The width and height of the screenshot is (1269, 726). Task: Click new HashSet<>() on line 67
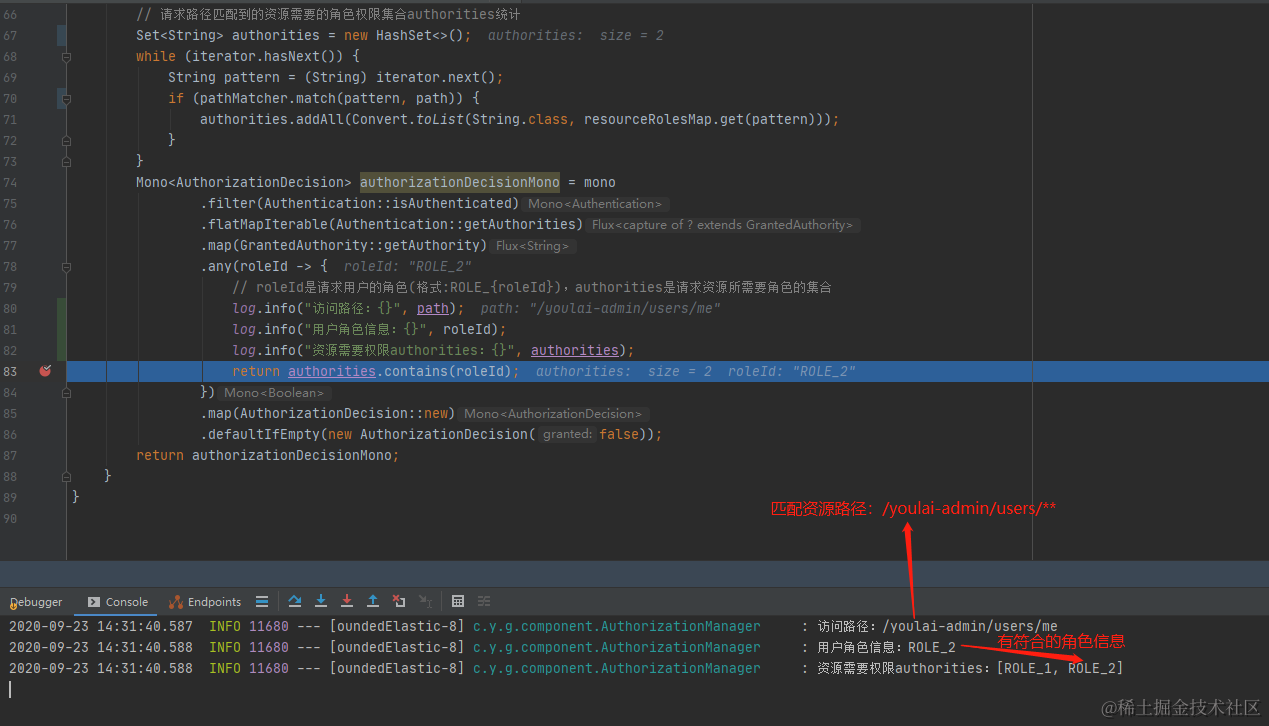[403, 35]
